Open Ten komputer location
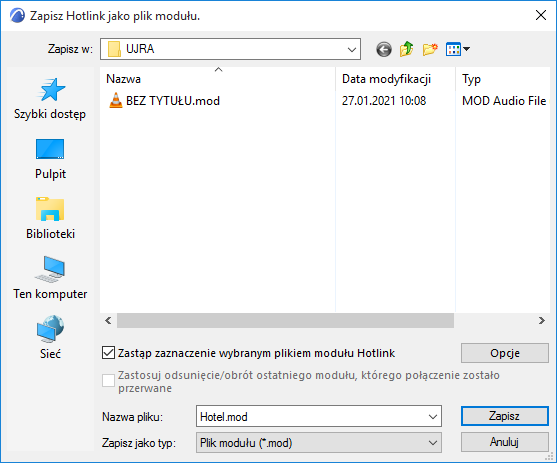557x463 pixels. pyautogui.click(x=50, y=279)
